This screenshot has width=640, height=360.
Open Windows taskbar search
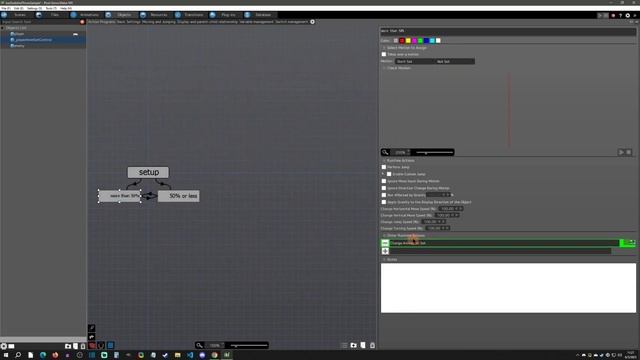pyautogui.click(x=18, y=355)
